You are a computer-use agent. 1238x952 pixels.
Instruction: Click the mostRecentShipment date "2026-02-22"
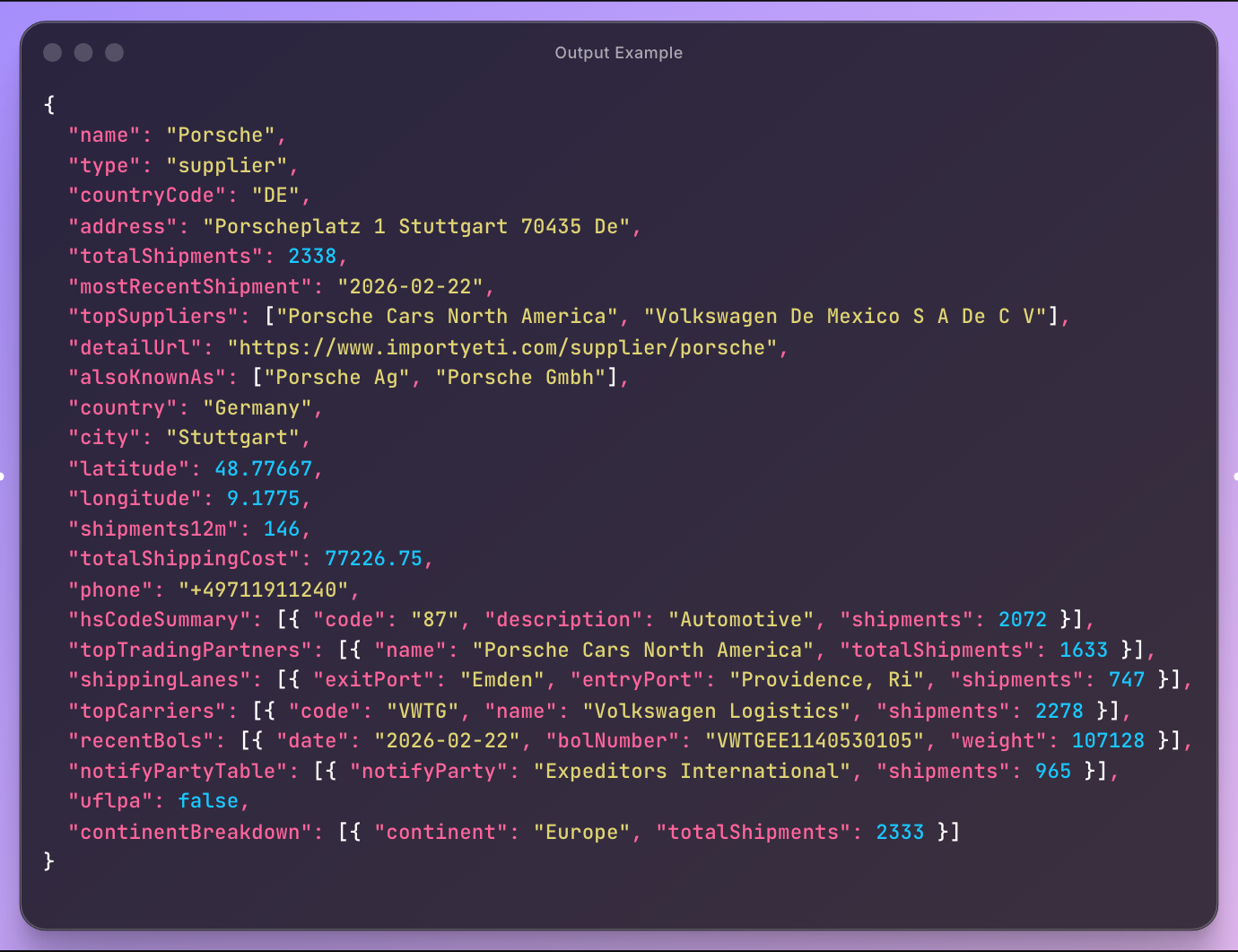[x=411, y=286]
